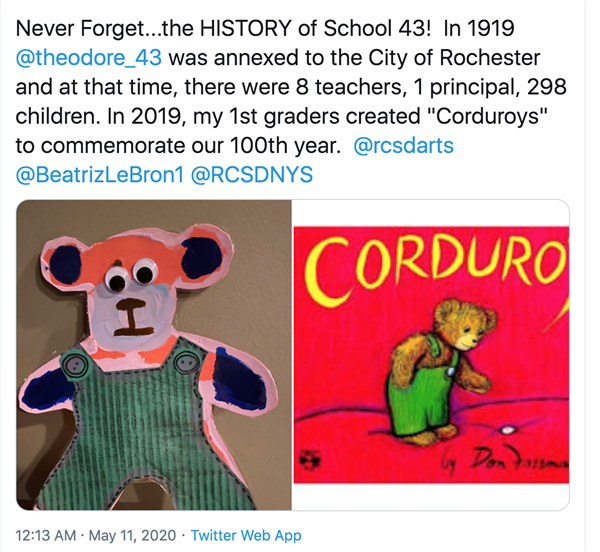
Task: Click the right overall button on paper bear
Action: 186,362
